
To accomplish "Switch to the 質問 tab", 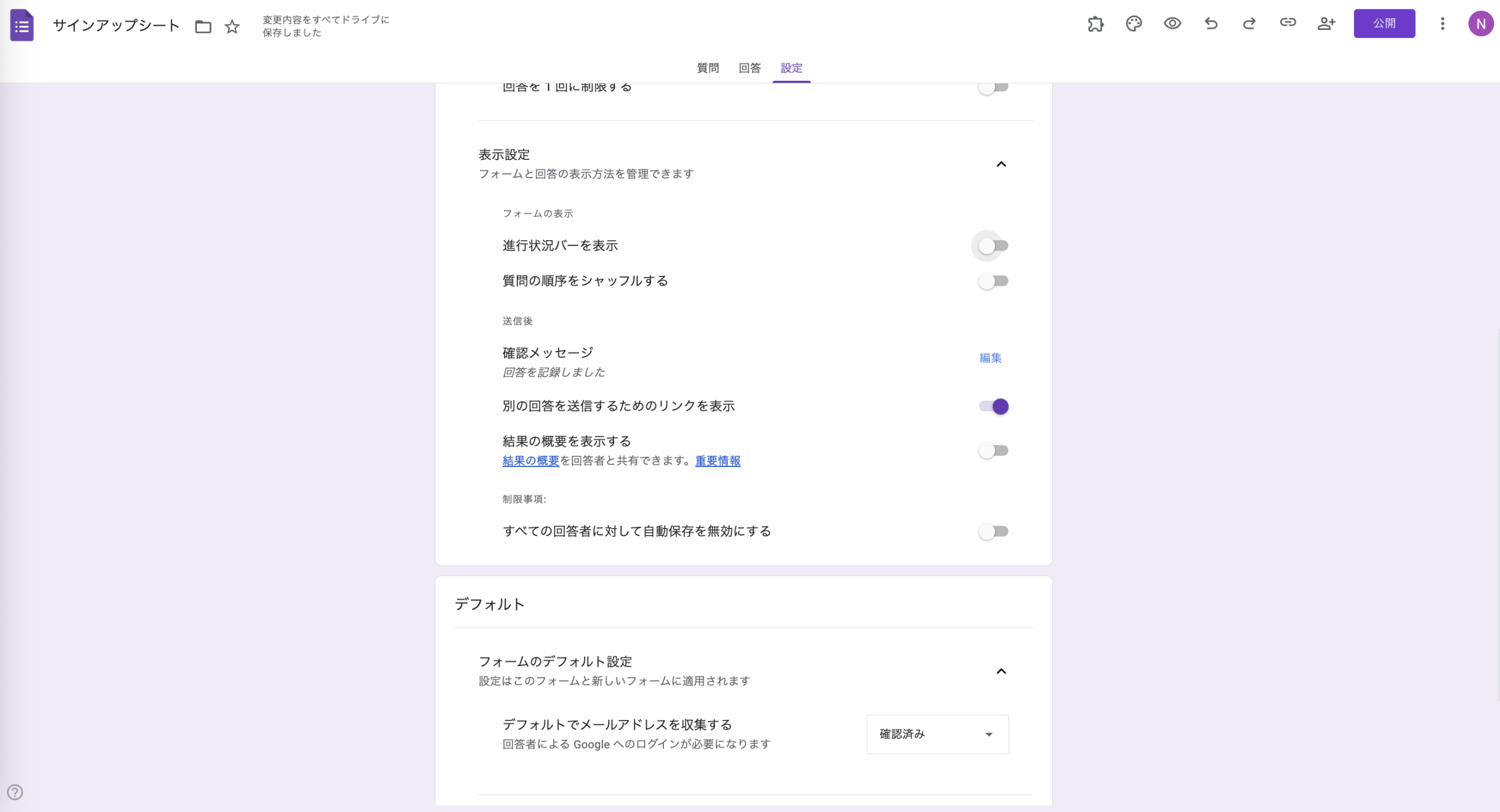I will click(707, 68).
